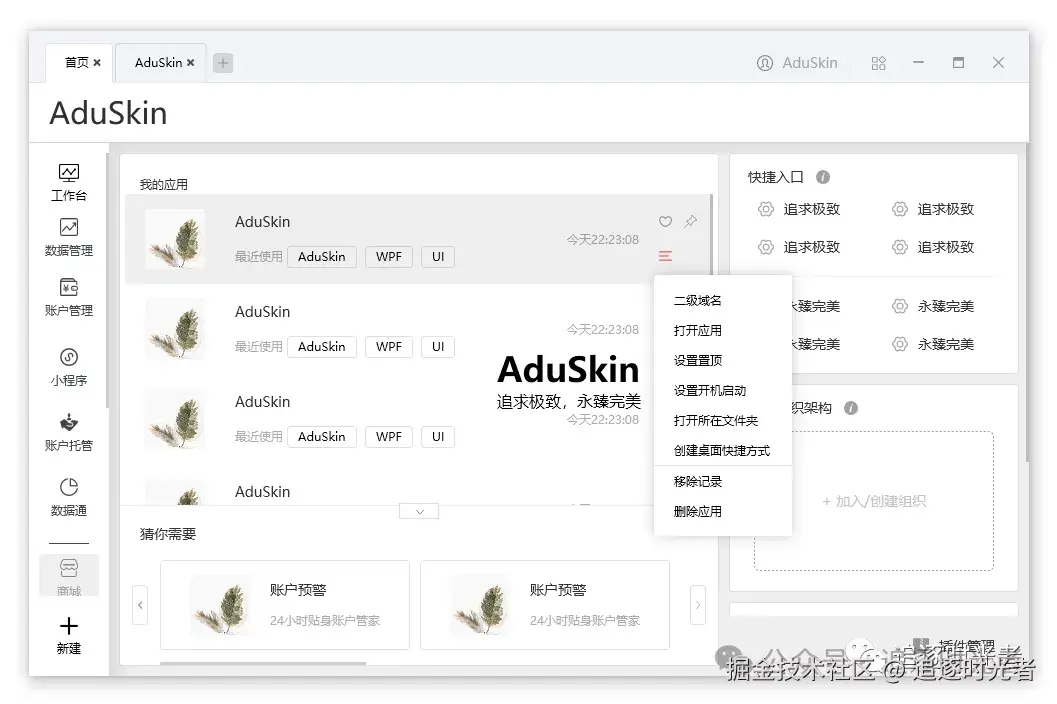1057x704 pixels.
Task: Click the grid layout icon beside AduSkin username
Action: pyautogui.click(x=877, y=63)
